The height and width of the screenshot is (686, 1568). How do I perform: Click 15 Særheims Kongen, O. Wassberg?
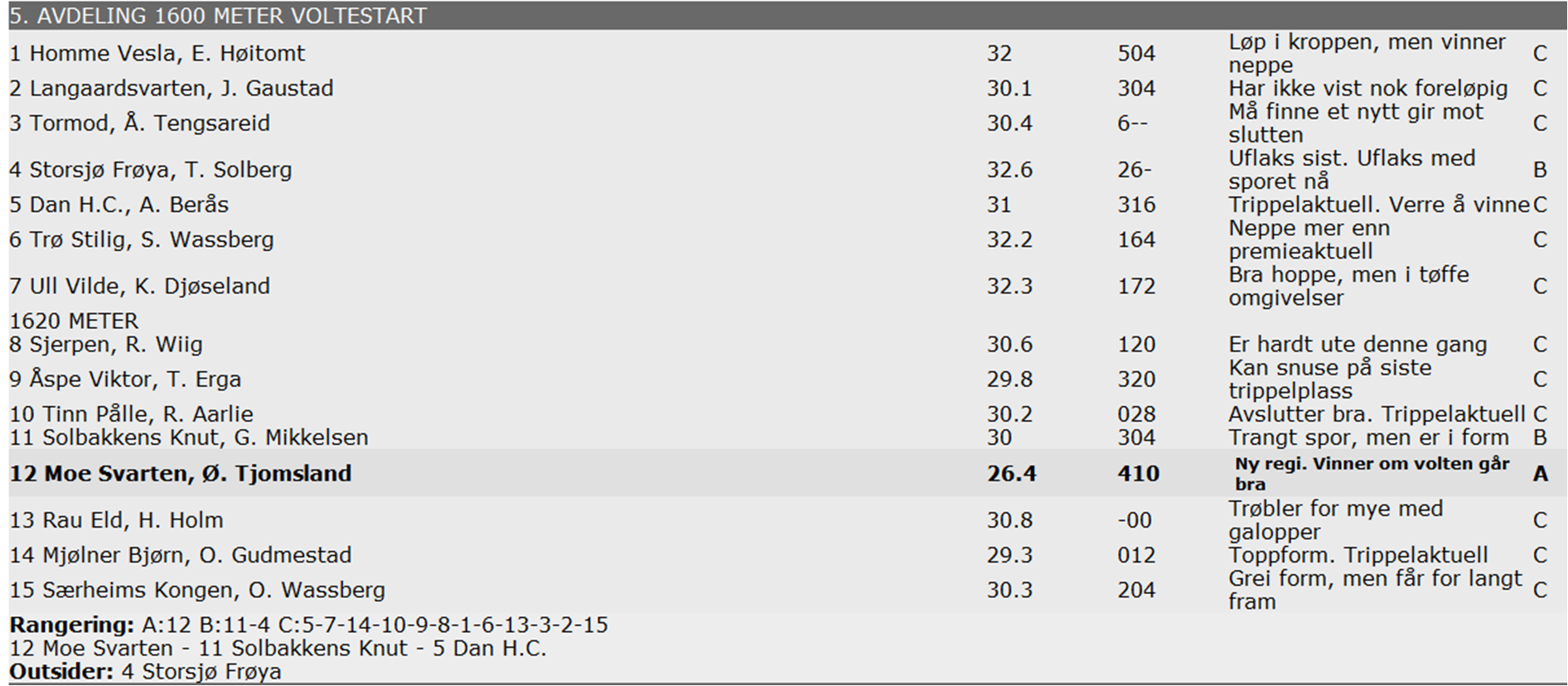[x=197, y=589]
